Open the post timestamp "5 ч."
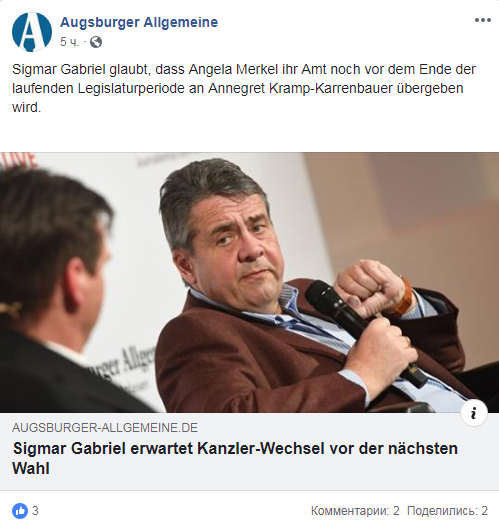 [69, 42]
